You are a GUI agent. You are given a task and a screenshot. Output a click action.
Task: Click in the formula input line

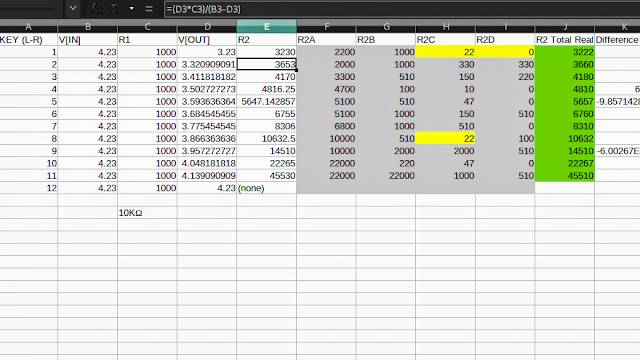coord(402,9)
